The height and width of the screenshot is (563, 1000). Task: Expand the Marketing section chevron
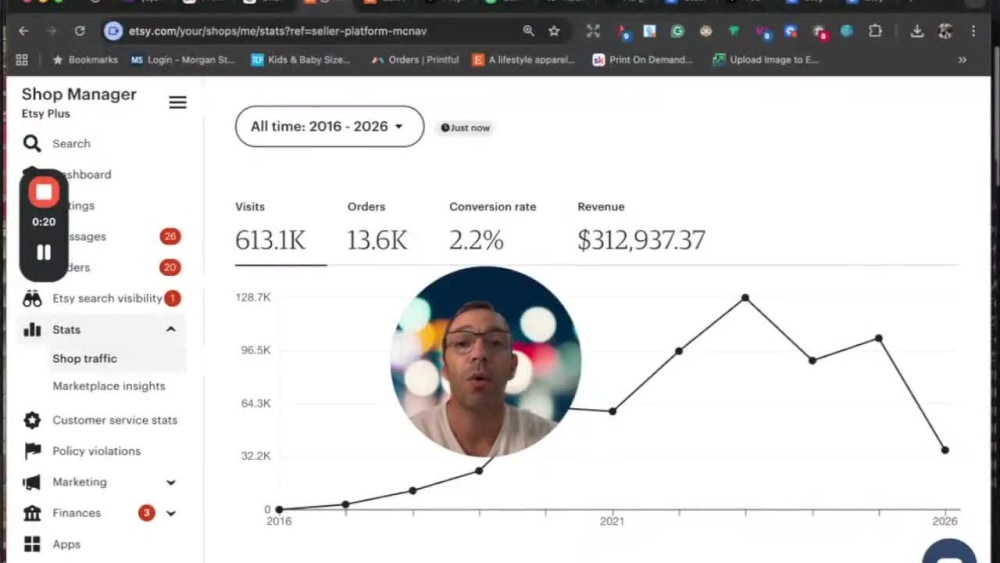pyautogui.click(x=171, y=482)
